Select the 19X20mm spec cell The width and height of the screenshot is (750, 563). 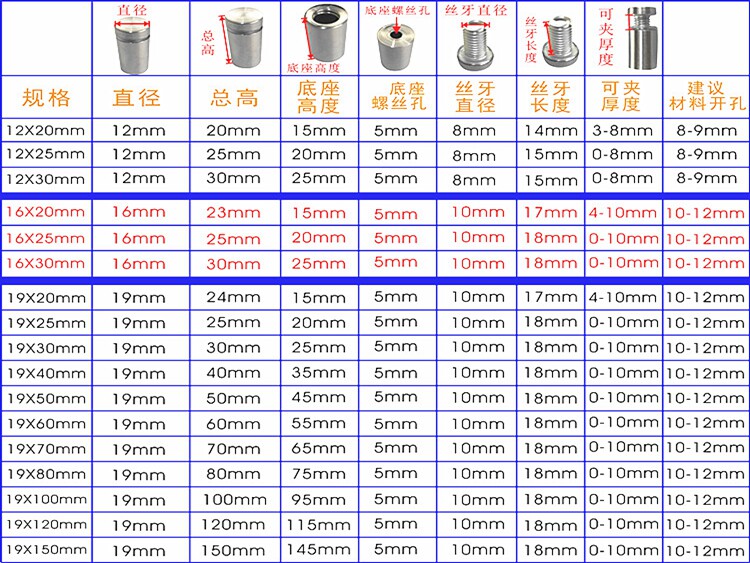pyautogui.click(x=47, y=298)
